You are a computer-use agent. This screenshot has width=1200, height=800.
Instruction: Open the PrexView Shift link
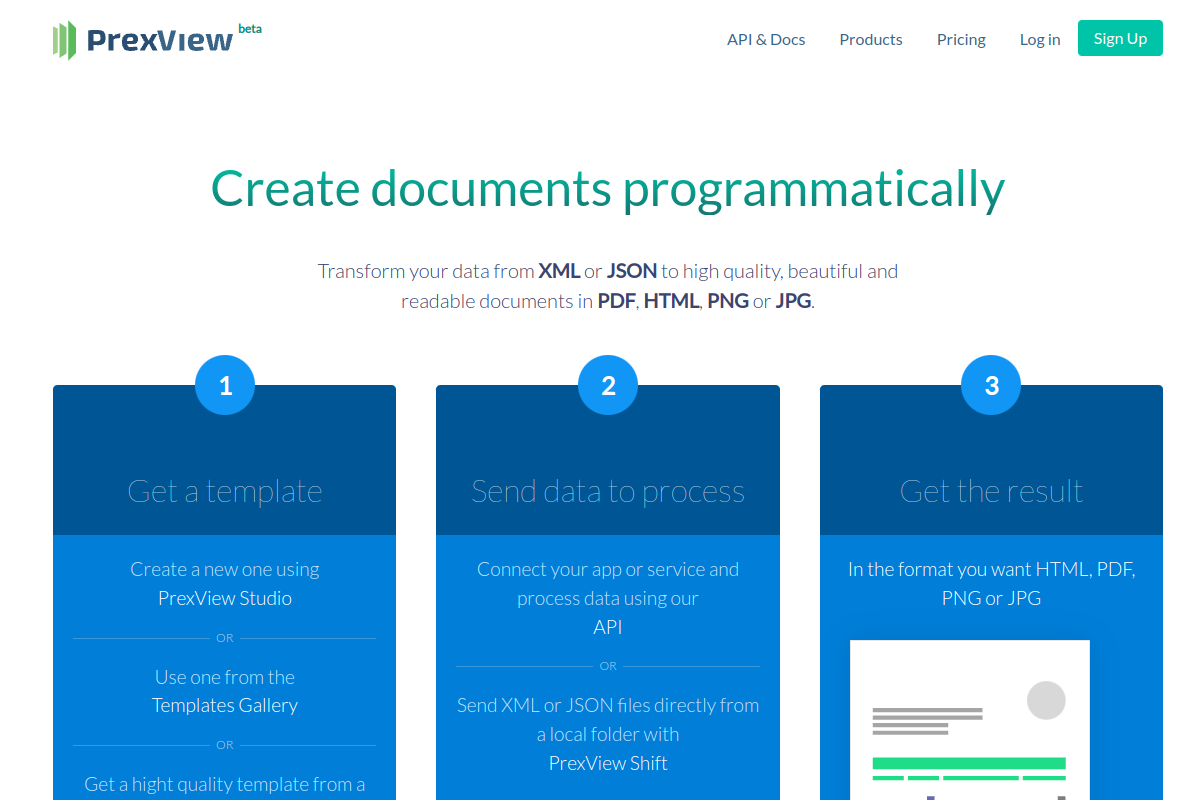point(608,763)
